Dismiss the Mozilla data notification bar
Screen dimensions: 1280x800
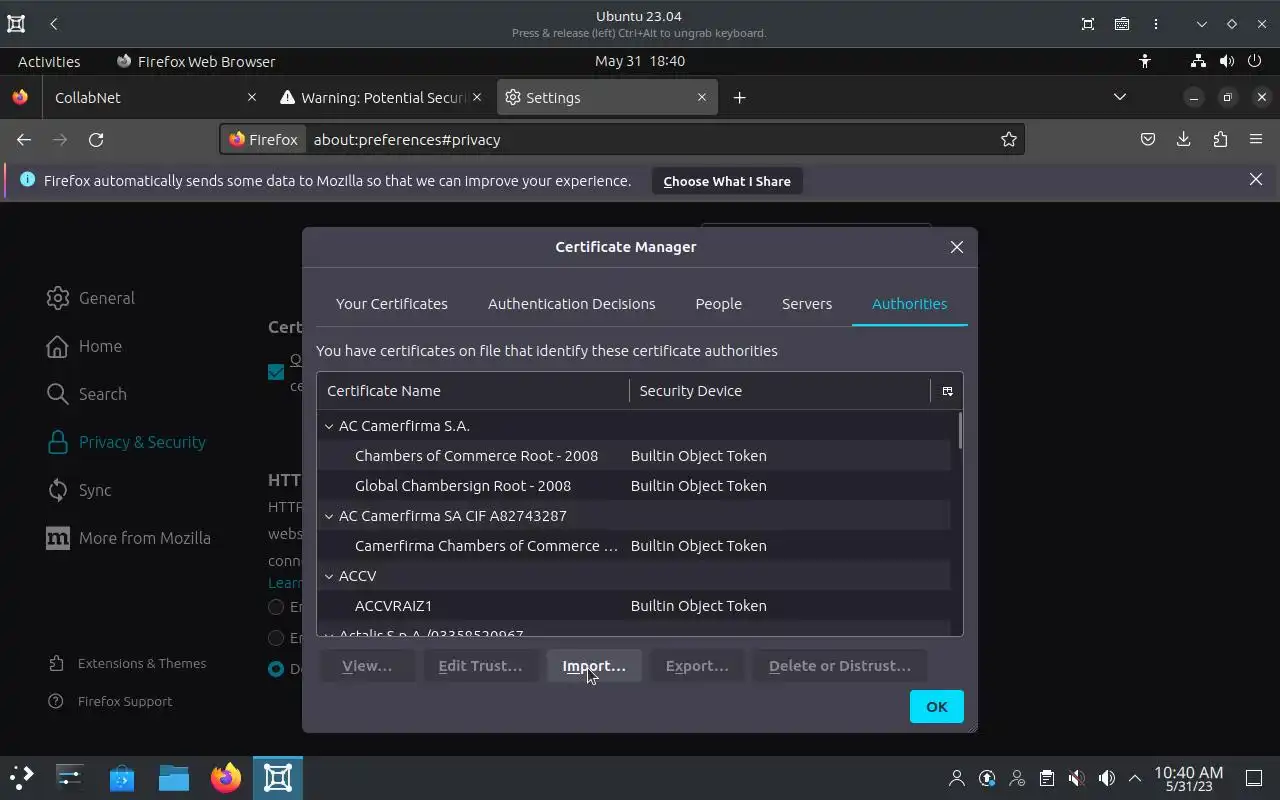pyautogui.click(x=1256, y=180)
